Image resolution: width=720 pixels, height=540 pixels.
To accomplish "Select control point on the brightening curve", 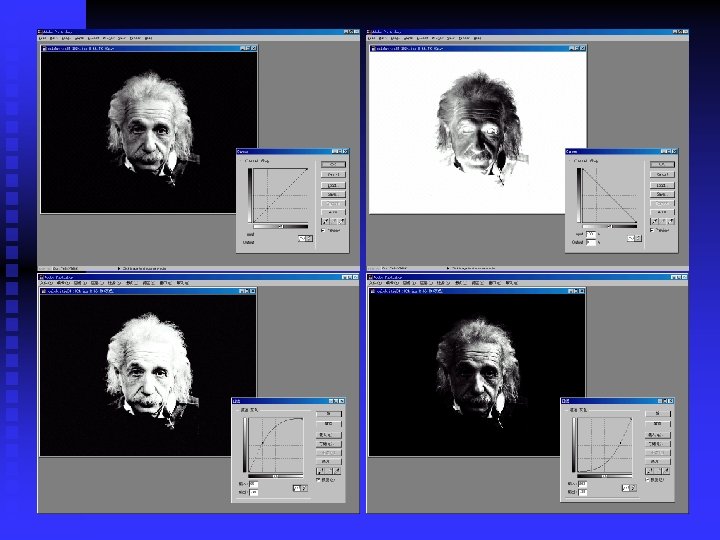I will (x=262, y=443).
